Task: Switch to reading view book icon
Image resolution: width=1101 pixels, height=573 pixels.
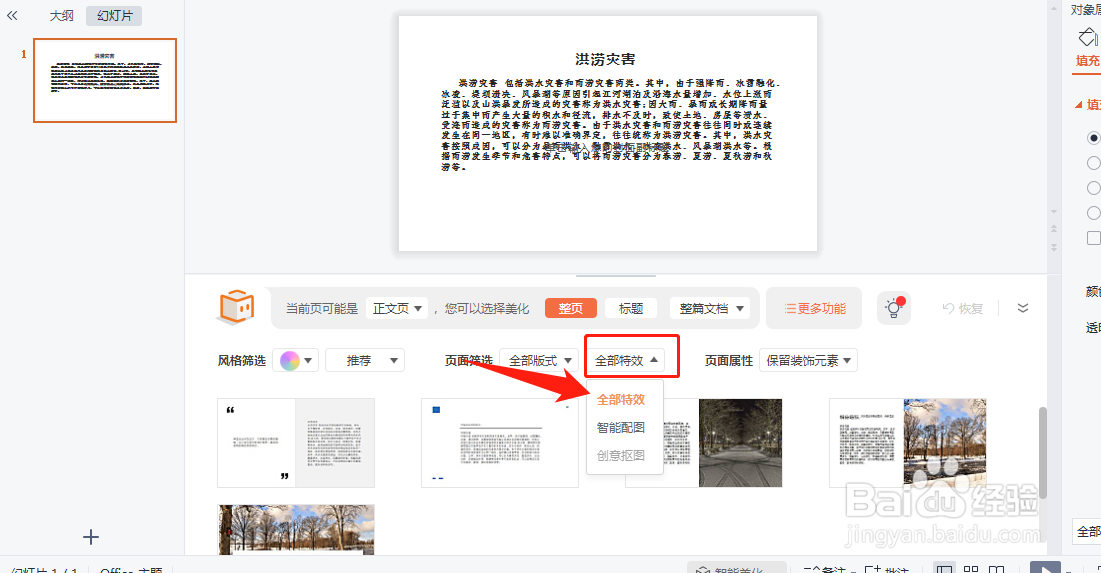Action: point(996,568)
